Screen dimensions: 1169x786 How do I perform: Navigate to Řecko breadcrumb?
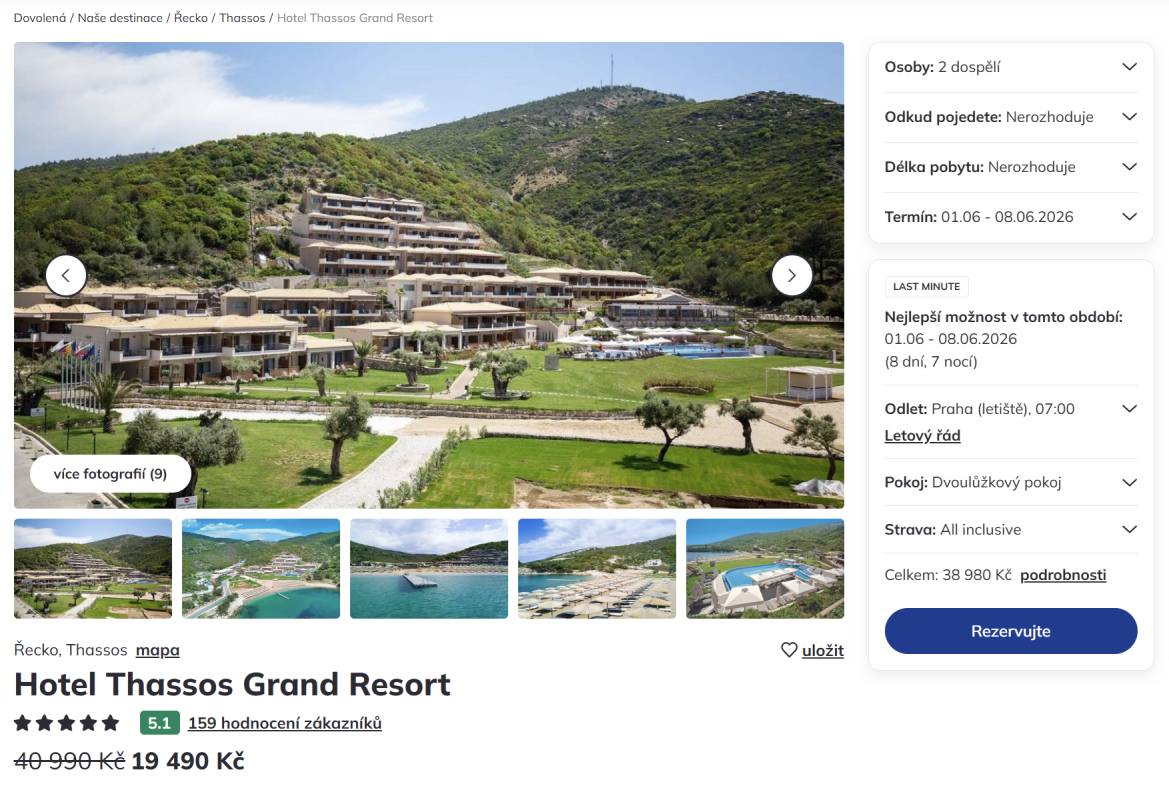[190, 18]
